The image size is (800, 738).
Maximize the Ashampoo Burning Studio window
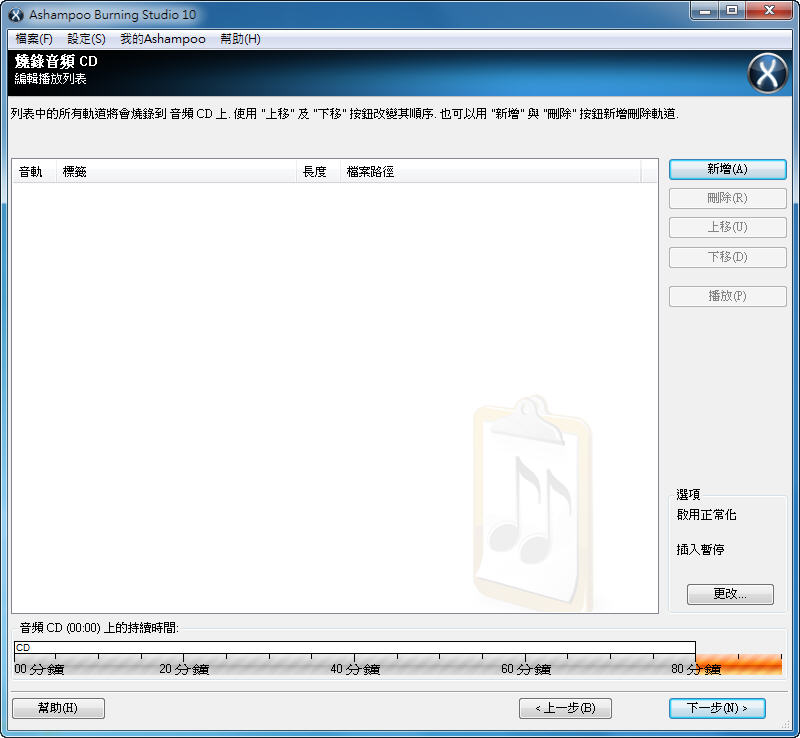(x=732, y=11)
